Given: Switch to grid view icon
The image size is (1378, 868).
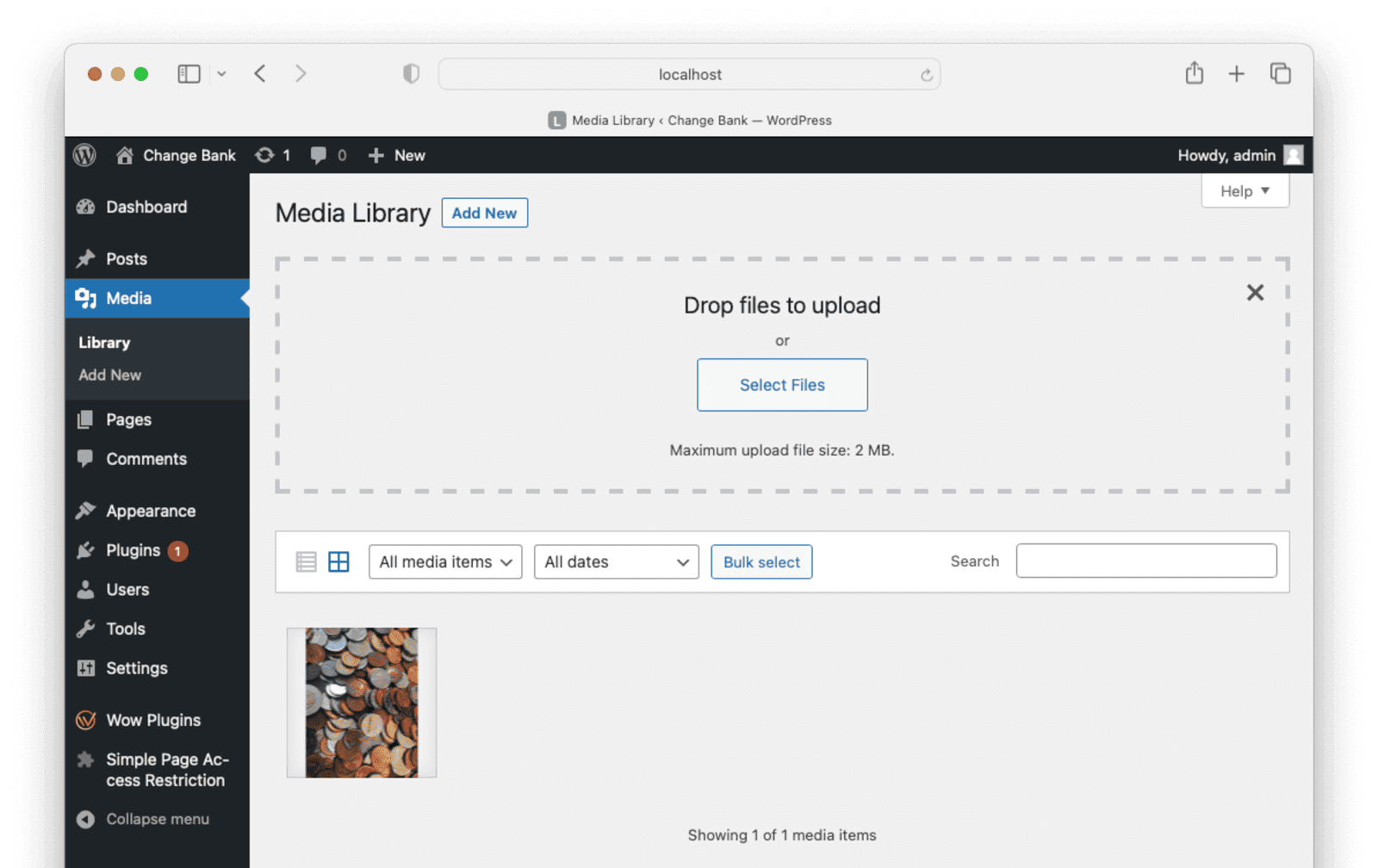Looking at the screenshot, I should pyautogui.click(x=338, y=562).
